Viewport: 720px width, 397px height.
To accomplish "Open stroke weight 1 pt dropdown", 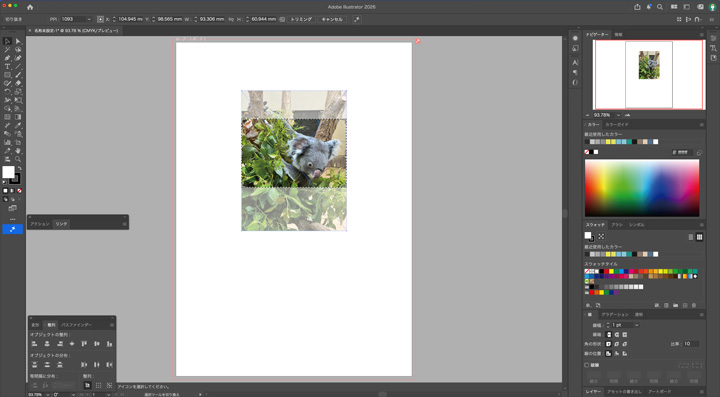I will 636,325.
